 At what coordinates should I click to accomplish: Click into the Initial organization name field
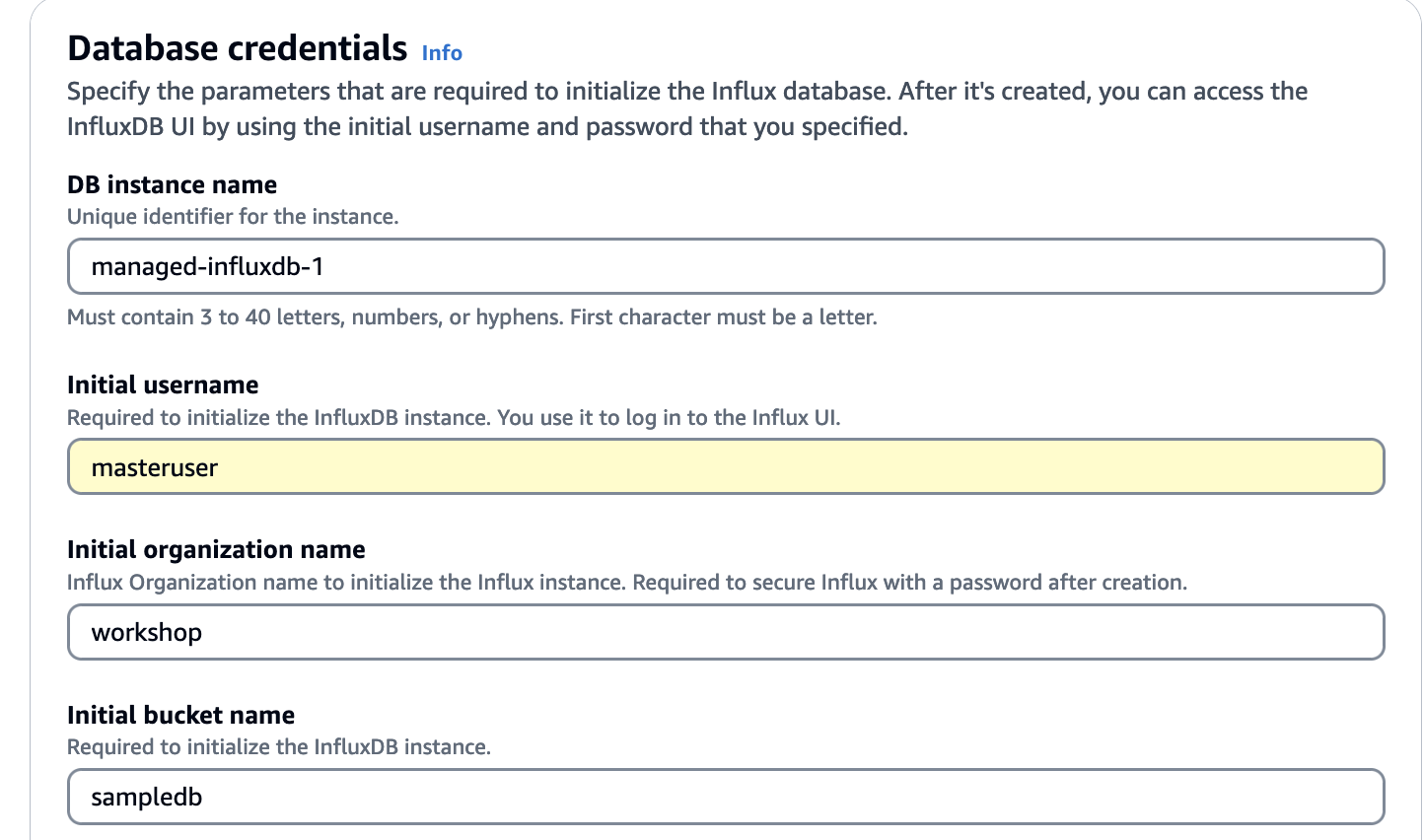726,632
